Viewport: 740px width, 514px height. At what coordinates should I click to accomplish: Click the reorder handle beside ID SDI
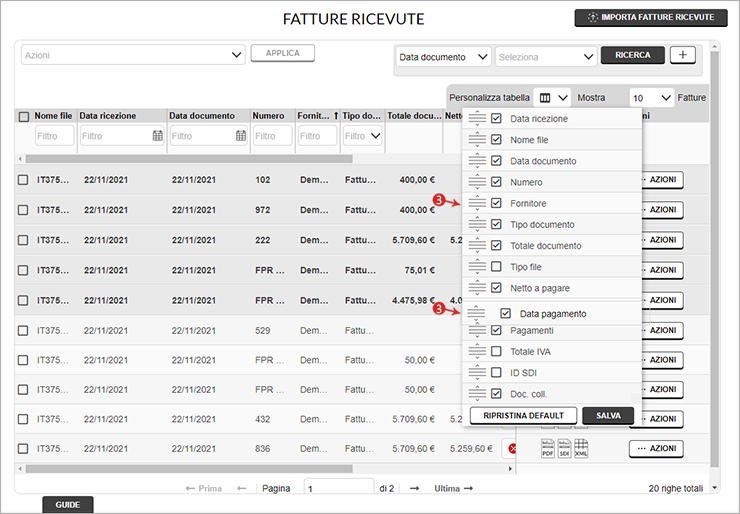pos(477,373)
